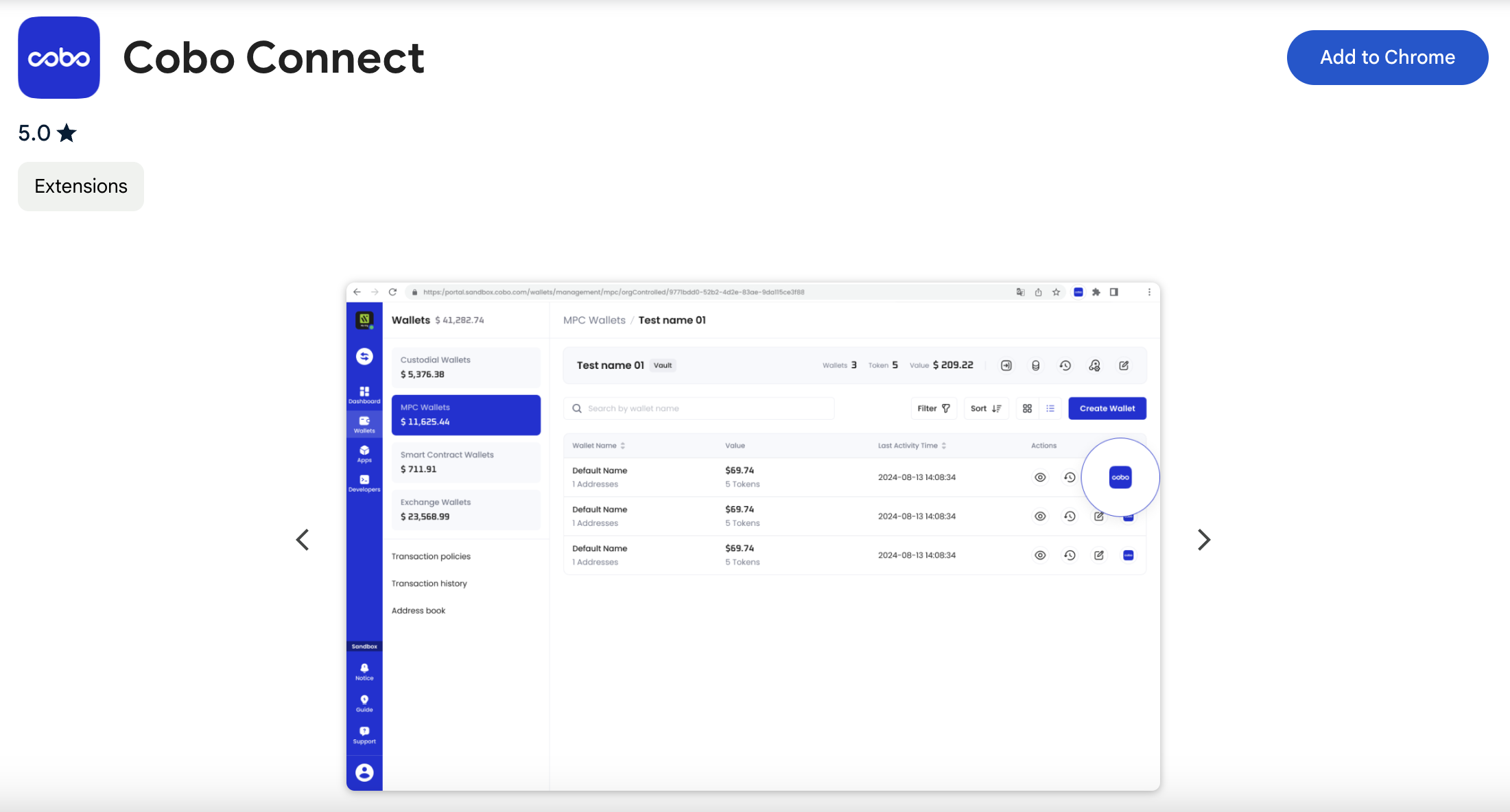Screen dimensions: 1510x812
Task: Open Dashboard in the blue sidebar
Action: click(x=364, y=395)
